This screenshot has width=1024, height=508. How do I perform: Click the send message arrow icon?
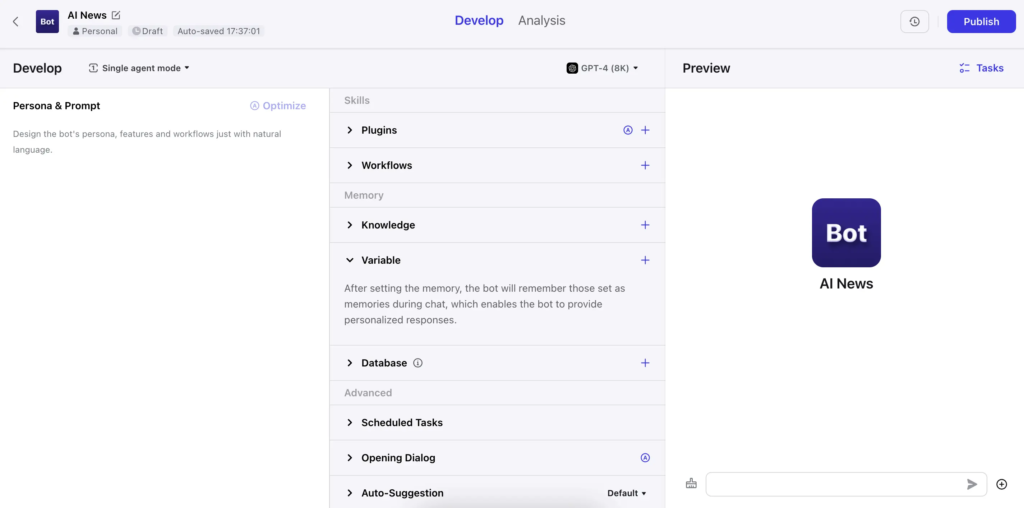pyautogui.click(x=972, y=484)
